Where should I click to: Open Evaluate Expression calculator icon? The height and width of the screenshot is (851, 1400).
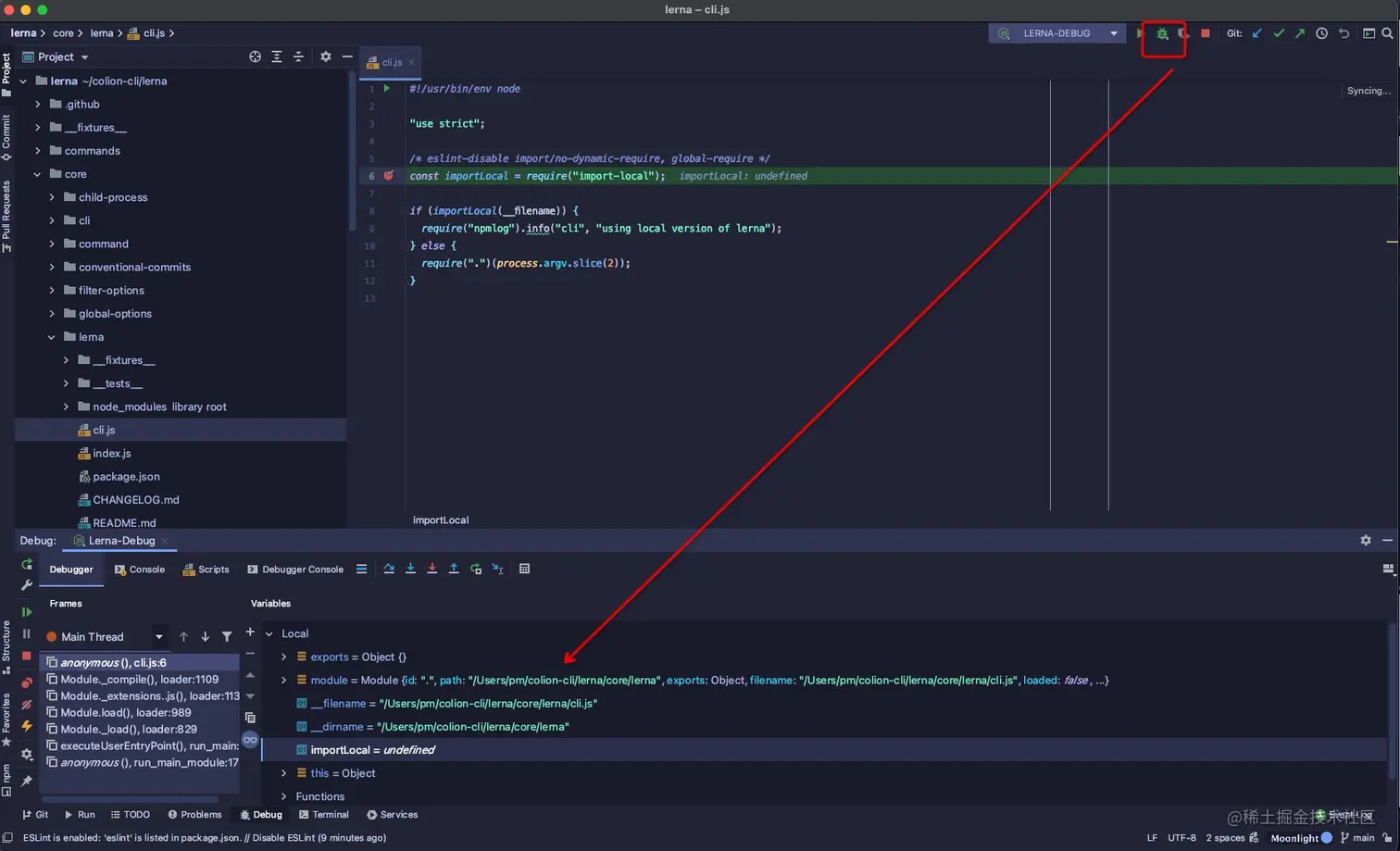tap(524, 569)
